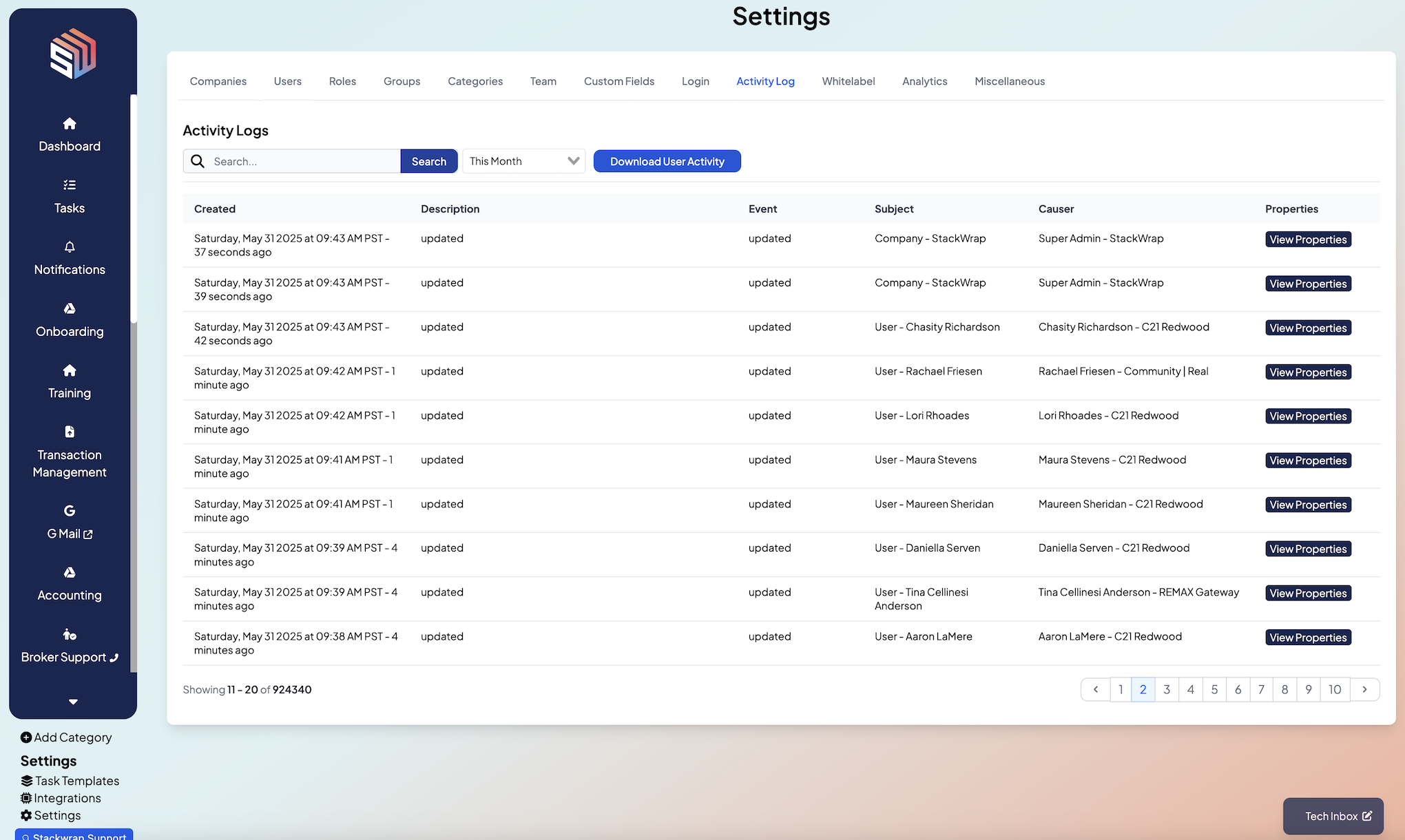Open the Tech Inbox button

(x=1333, y=816)
